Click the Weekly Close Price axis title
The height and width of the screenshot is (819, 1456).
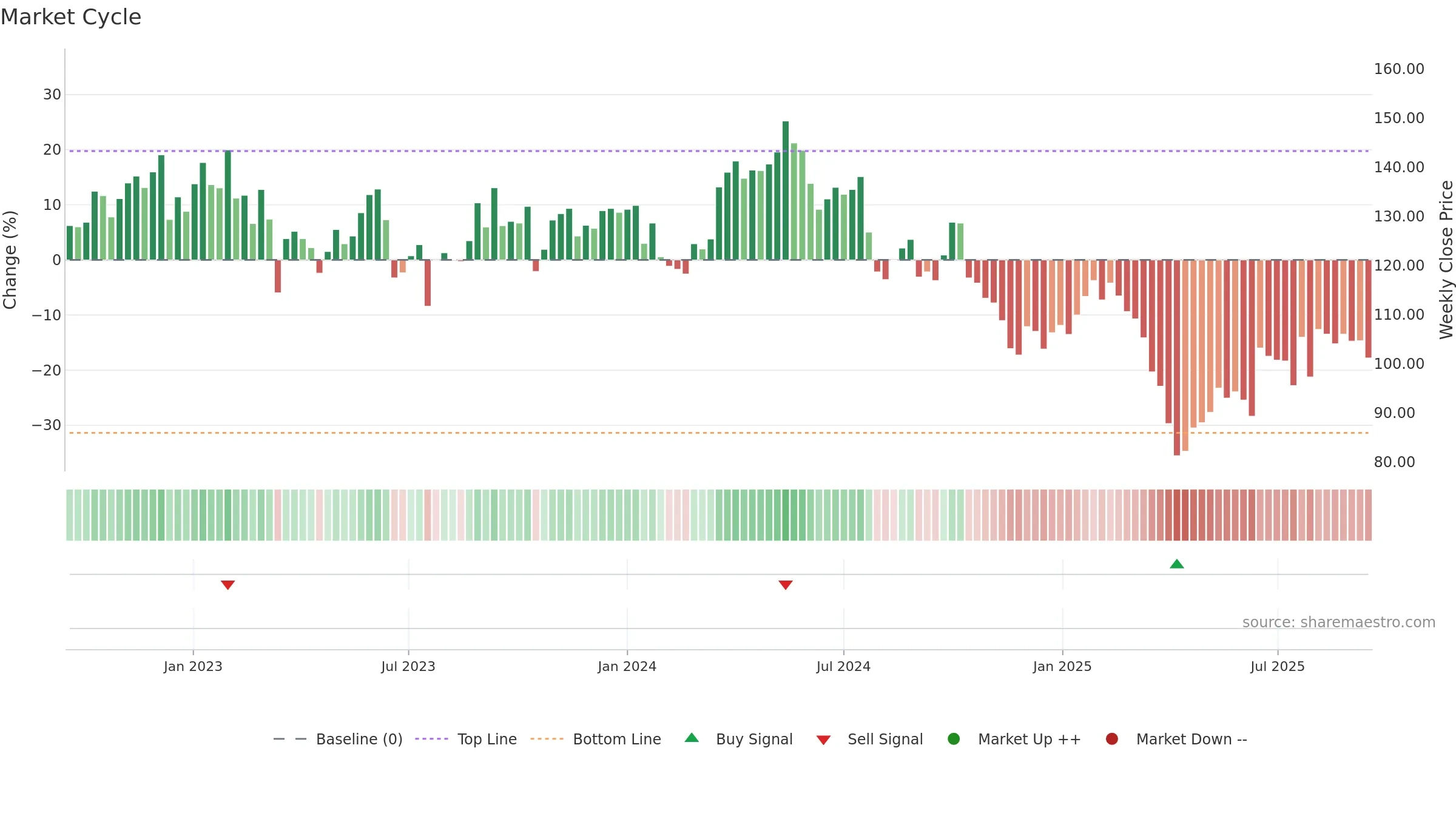coord(1446,260)
